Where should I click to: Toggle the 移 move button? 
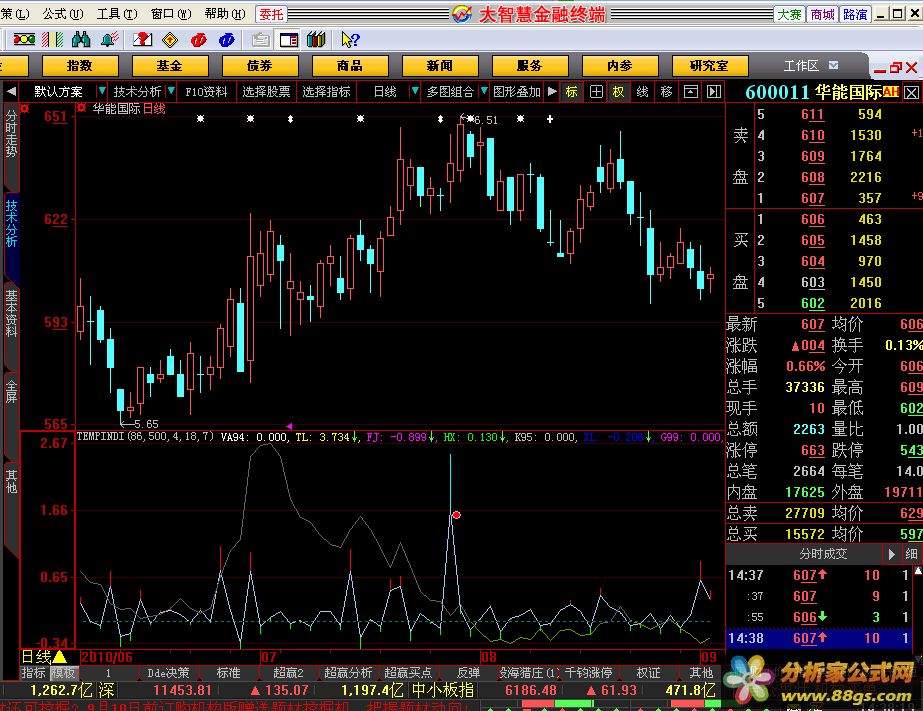[x=666, y=92]
